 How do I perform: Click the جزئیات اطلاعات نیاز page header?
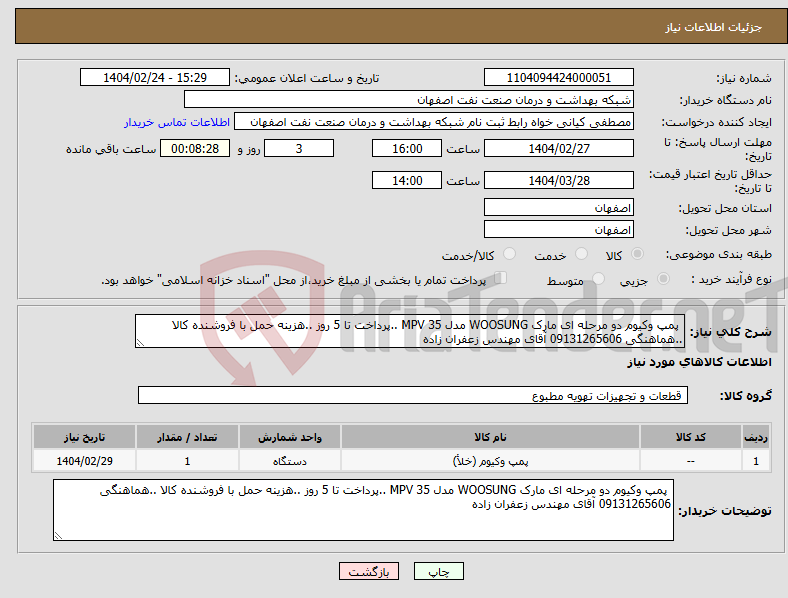tap(714, 27)
